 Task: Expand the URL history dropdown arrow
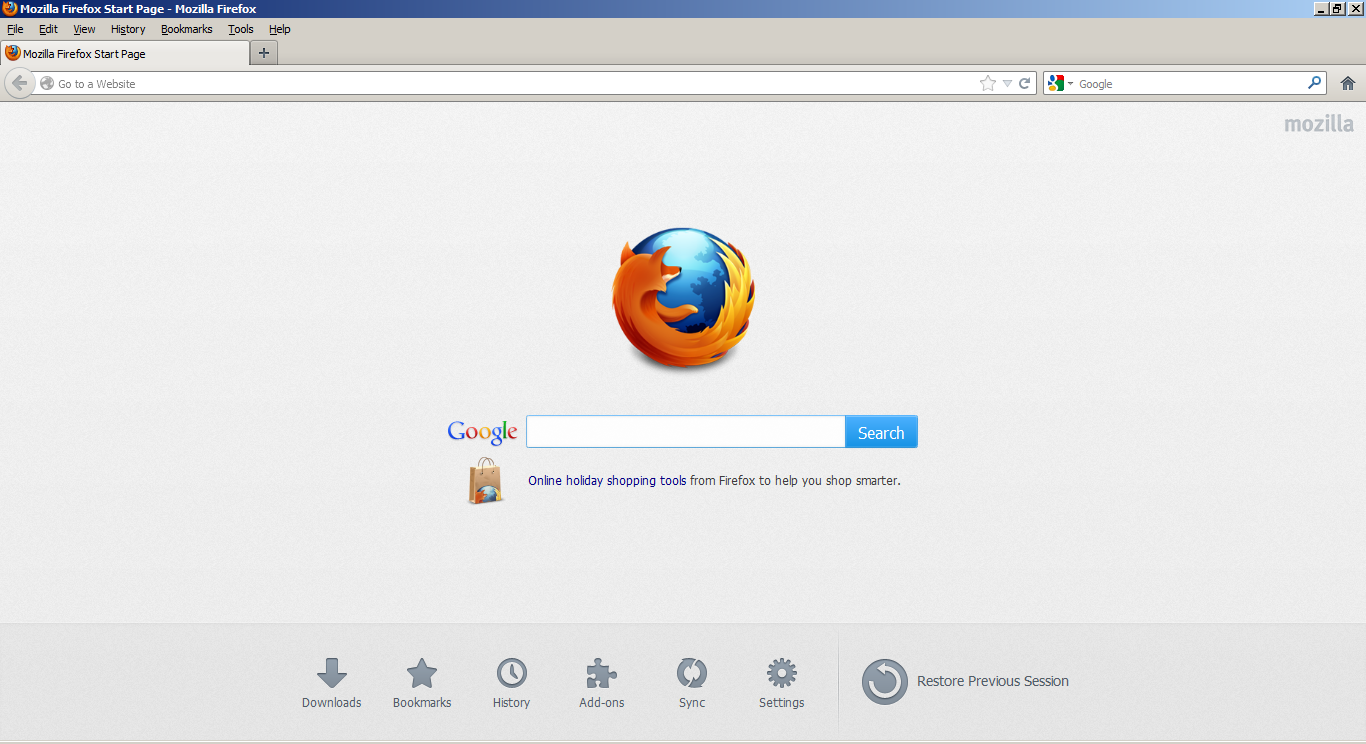(x=1007, y=83)
